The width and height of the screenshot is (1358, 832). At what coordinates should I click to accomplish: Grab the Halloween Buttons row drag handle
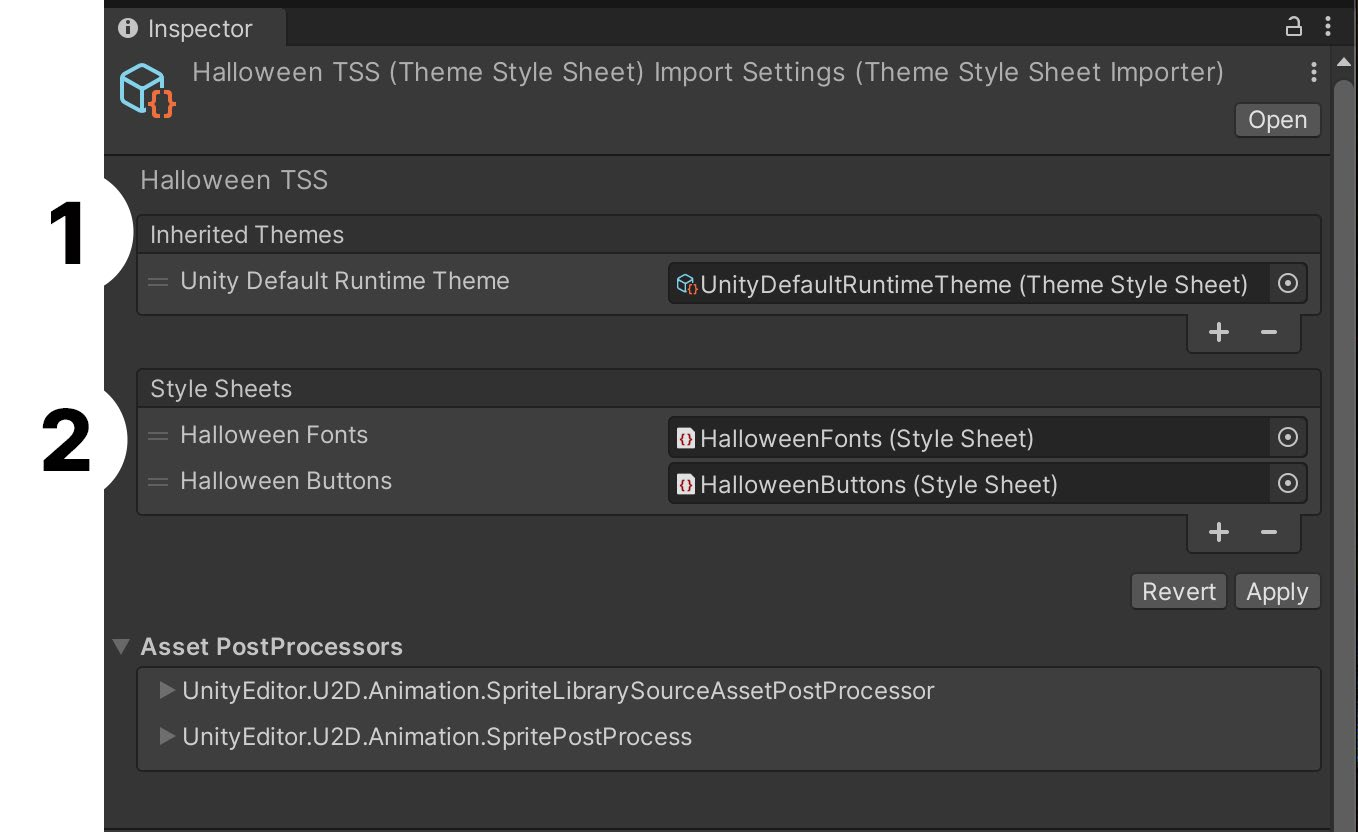coord(158,482)
